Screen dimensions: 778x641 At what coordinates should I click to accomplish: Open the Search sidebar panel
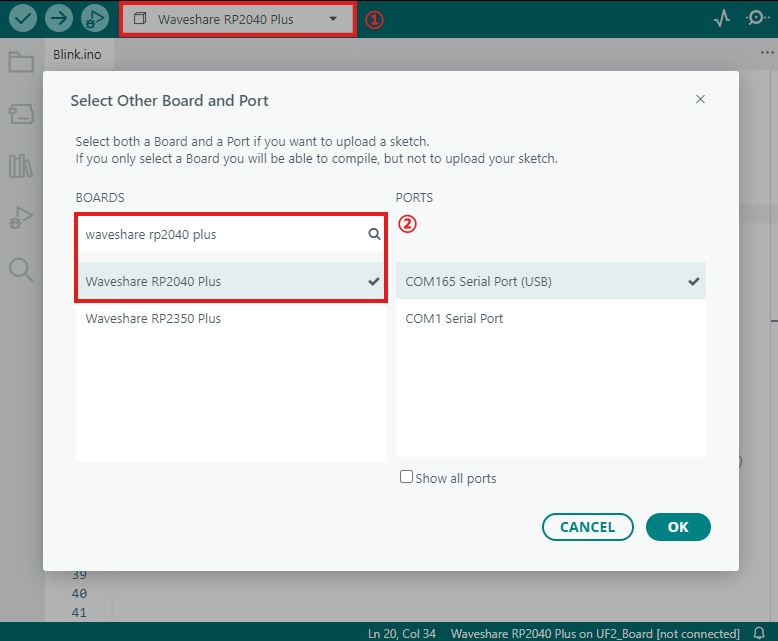pos(21,268)
